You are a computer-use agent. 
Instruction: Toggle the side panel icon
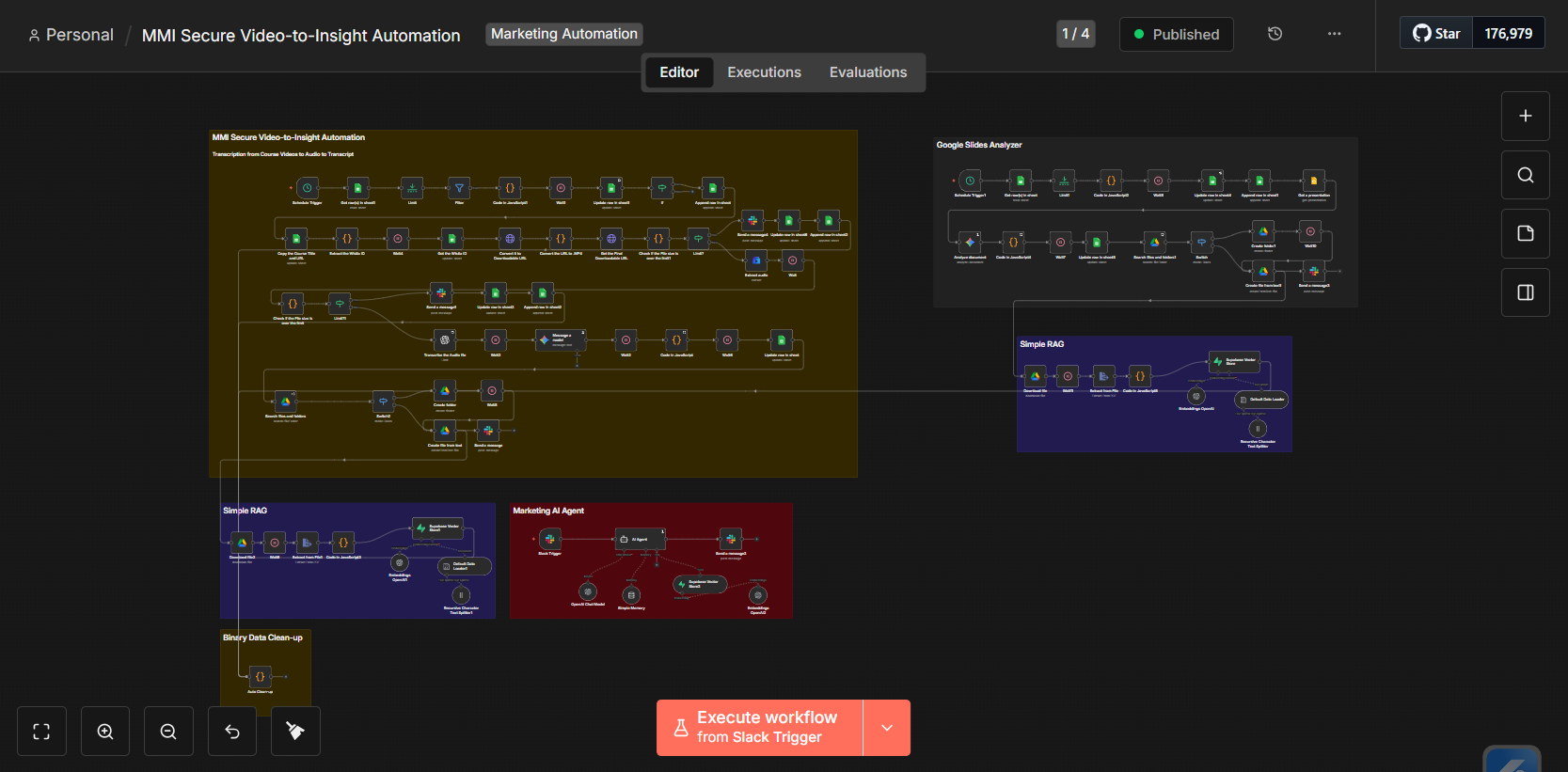click(1526, 292)
